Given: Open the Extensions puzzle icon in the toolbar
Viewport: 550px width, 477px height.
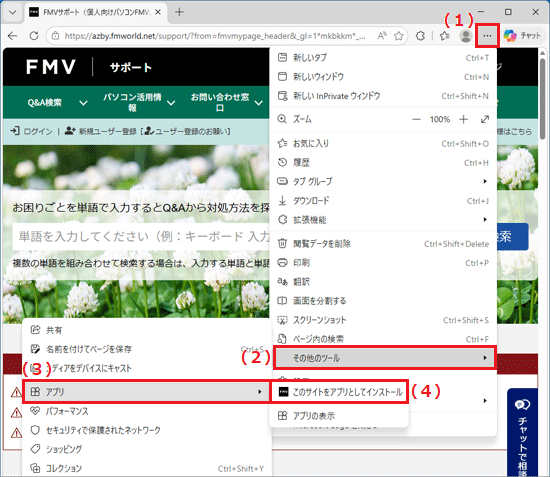Looking at the screenshot, I should [x=420, y=35].
